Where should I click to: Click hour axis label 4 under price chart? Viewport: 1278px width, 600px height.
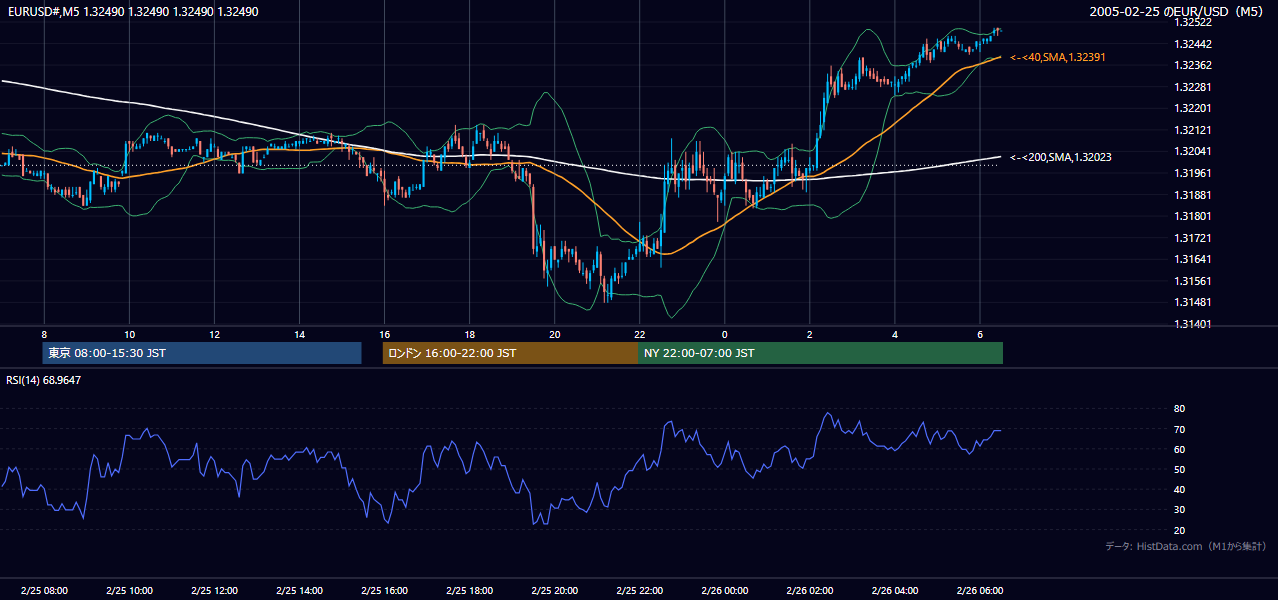(895, 334)
